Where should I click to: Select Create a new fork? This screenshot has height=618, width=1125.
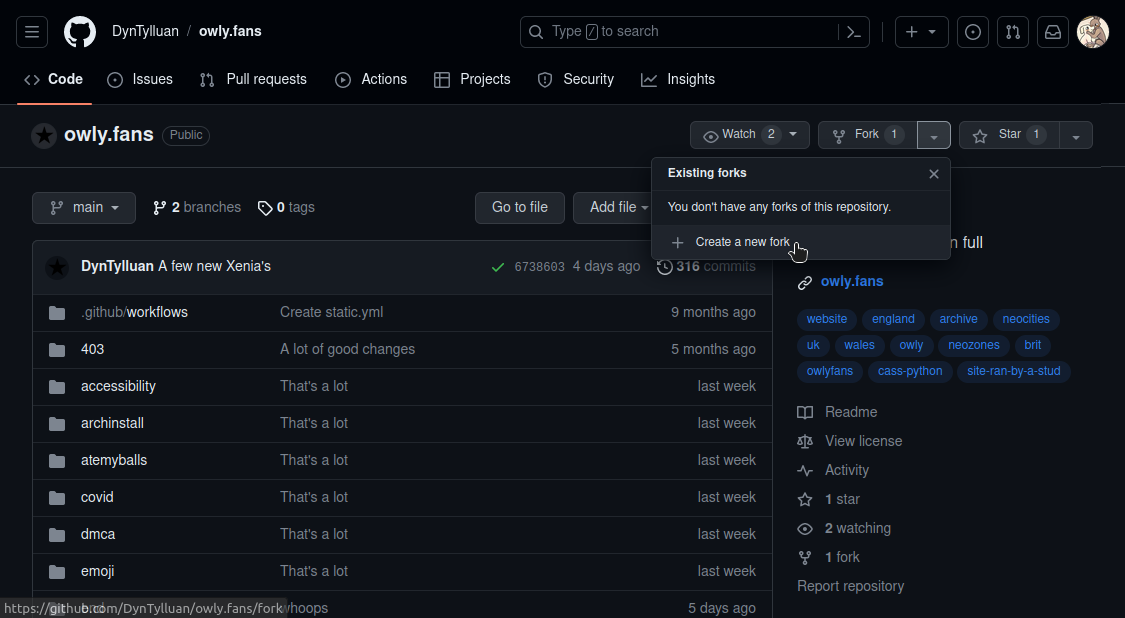(x=742, y=242)
